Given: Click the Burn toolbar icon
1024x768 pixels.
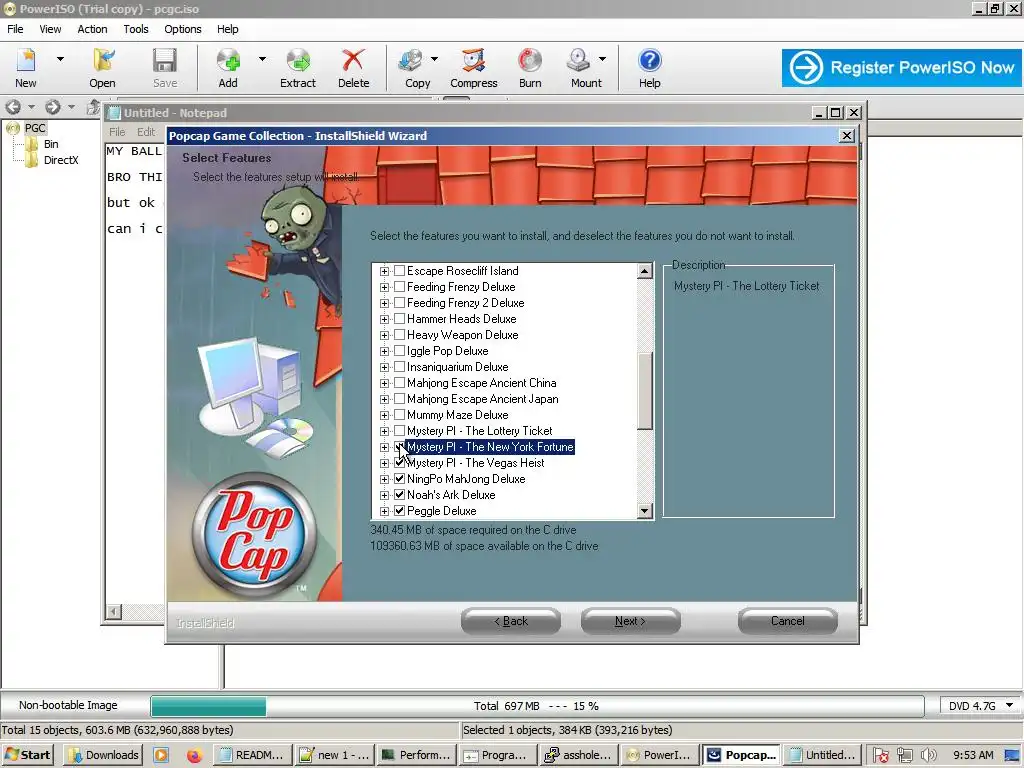Looking at the screenshot, I should pos(530,67).
